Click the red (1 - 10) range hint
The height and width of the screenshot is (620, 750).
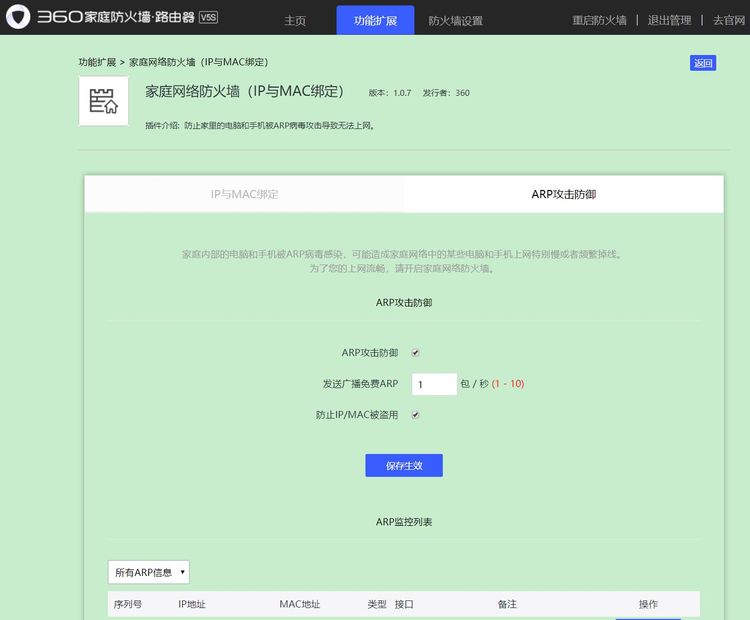click(x=508, y=384)
